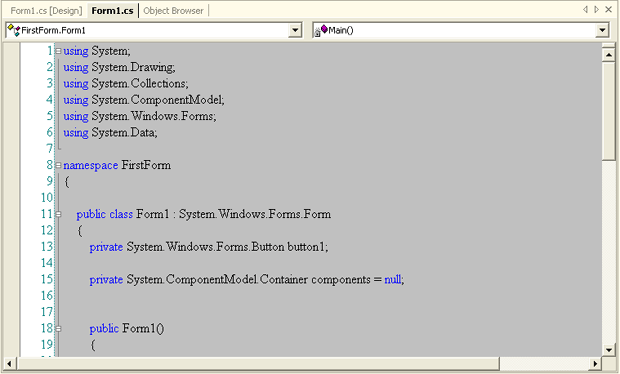Collapse the using directives region
Image resolution: width=620 pixels, height=374 pixels.
click(x=58, y=51)
